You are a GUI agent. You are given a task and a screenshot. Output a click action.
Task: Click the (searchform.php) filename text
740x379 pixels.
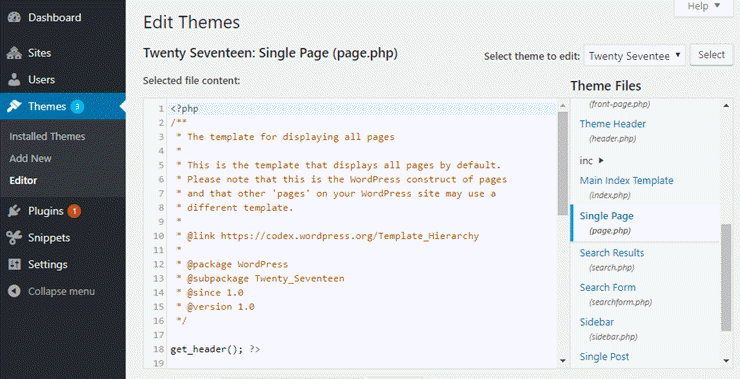(620, 302)
